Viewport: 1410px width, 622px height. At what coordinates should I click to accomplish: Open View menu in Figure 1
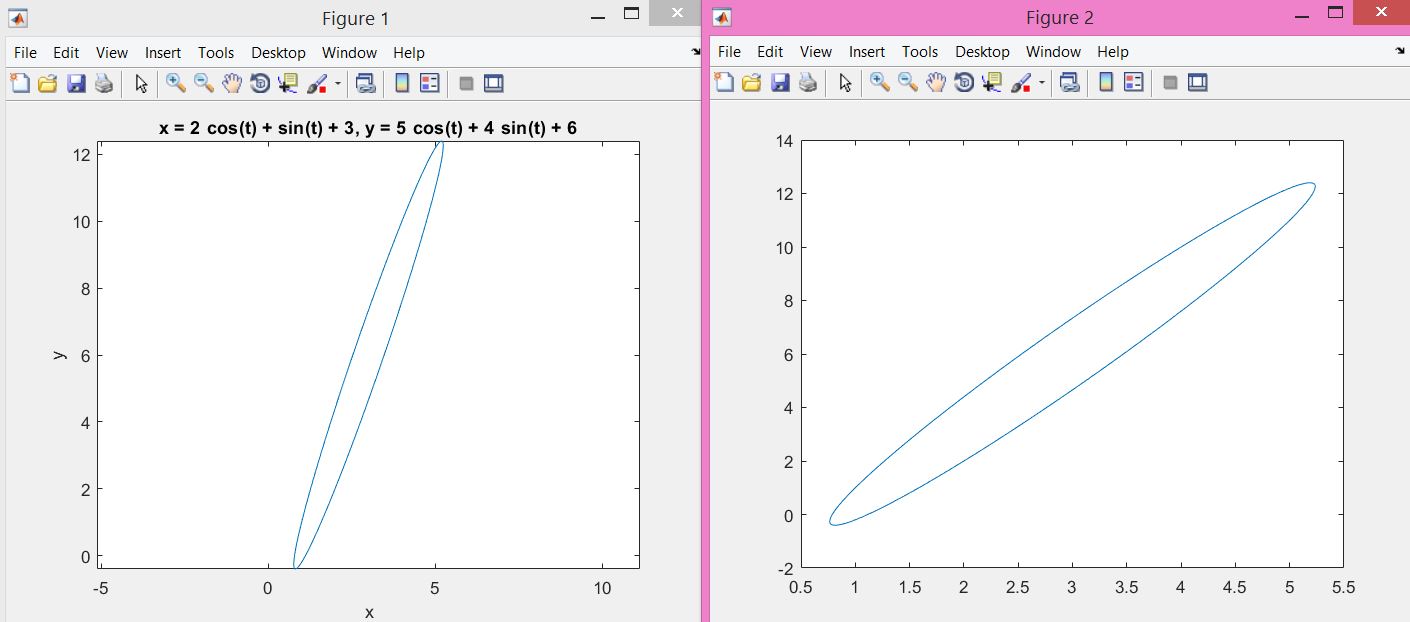pos(112,52)
